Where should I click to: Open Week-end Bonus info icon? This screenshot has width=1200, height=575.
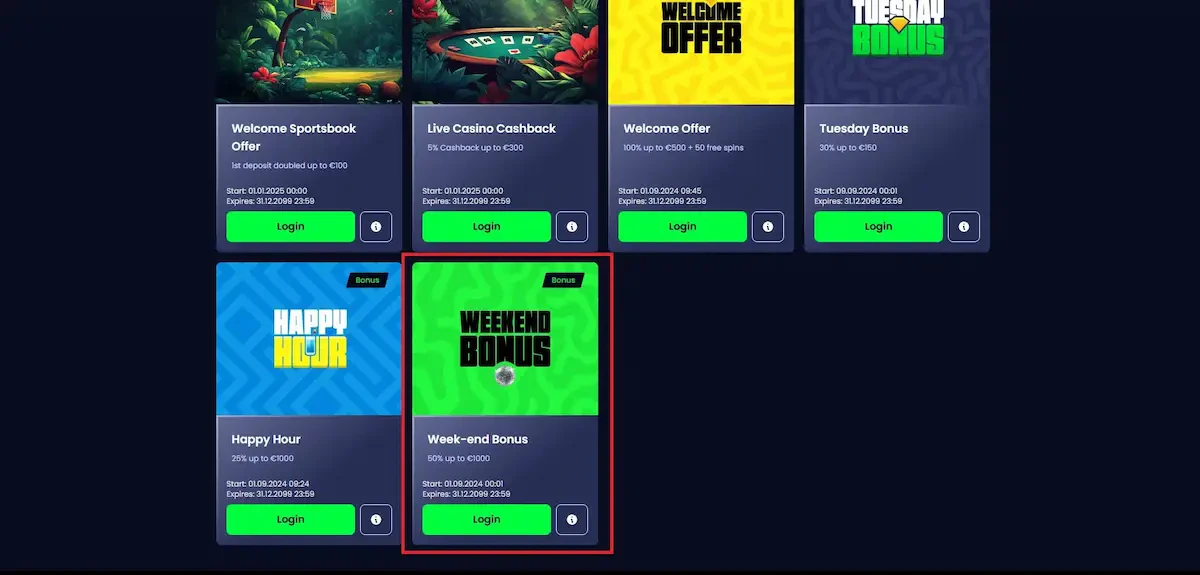(x=572, y=520)
